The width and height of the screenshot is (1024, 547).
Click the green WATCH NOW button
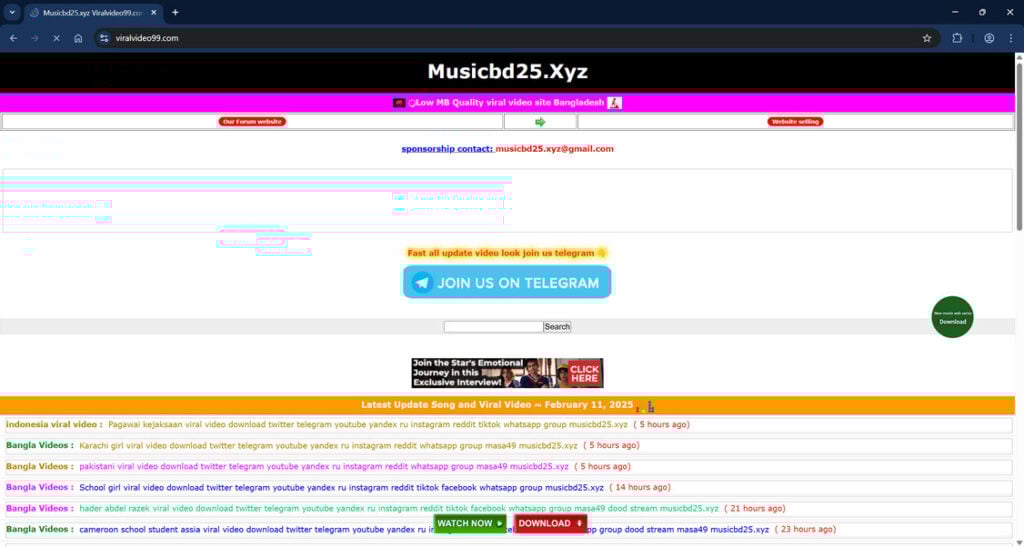[x=470, y=524]
